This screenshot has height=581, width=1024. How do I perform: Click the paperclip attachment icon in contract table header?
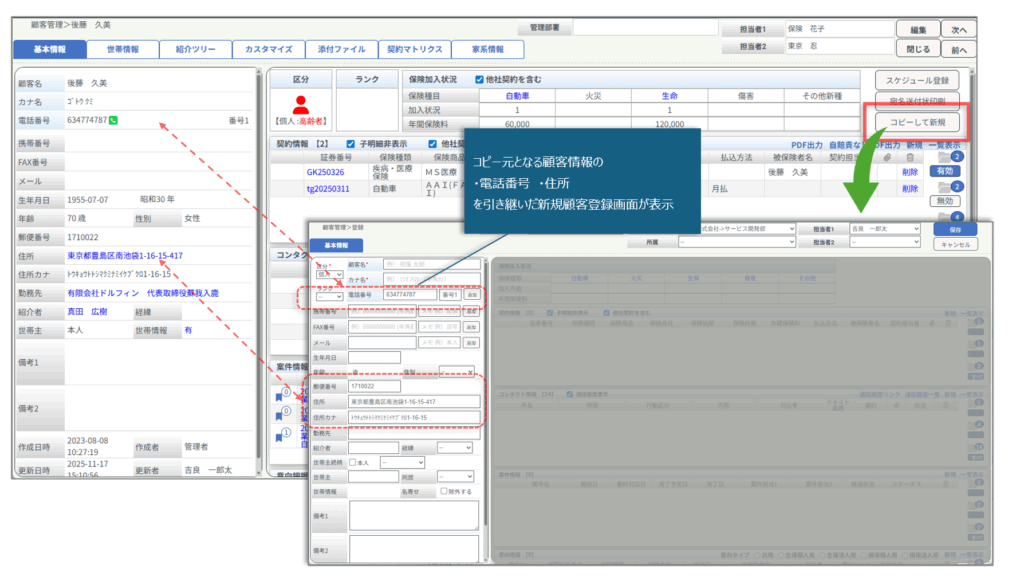(x=886, y=157)
